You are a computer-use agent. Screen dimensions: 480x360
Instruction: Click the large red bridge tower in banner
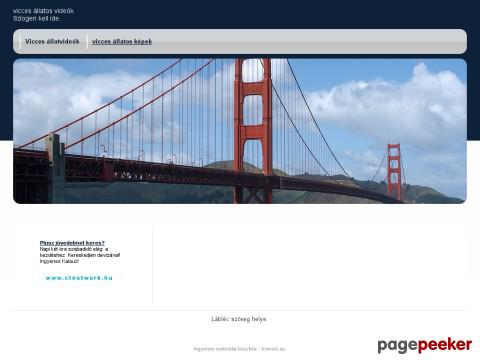click(x=253, y=131)
